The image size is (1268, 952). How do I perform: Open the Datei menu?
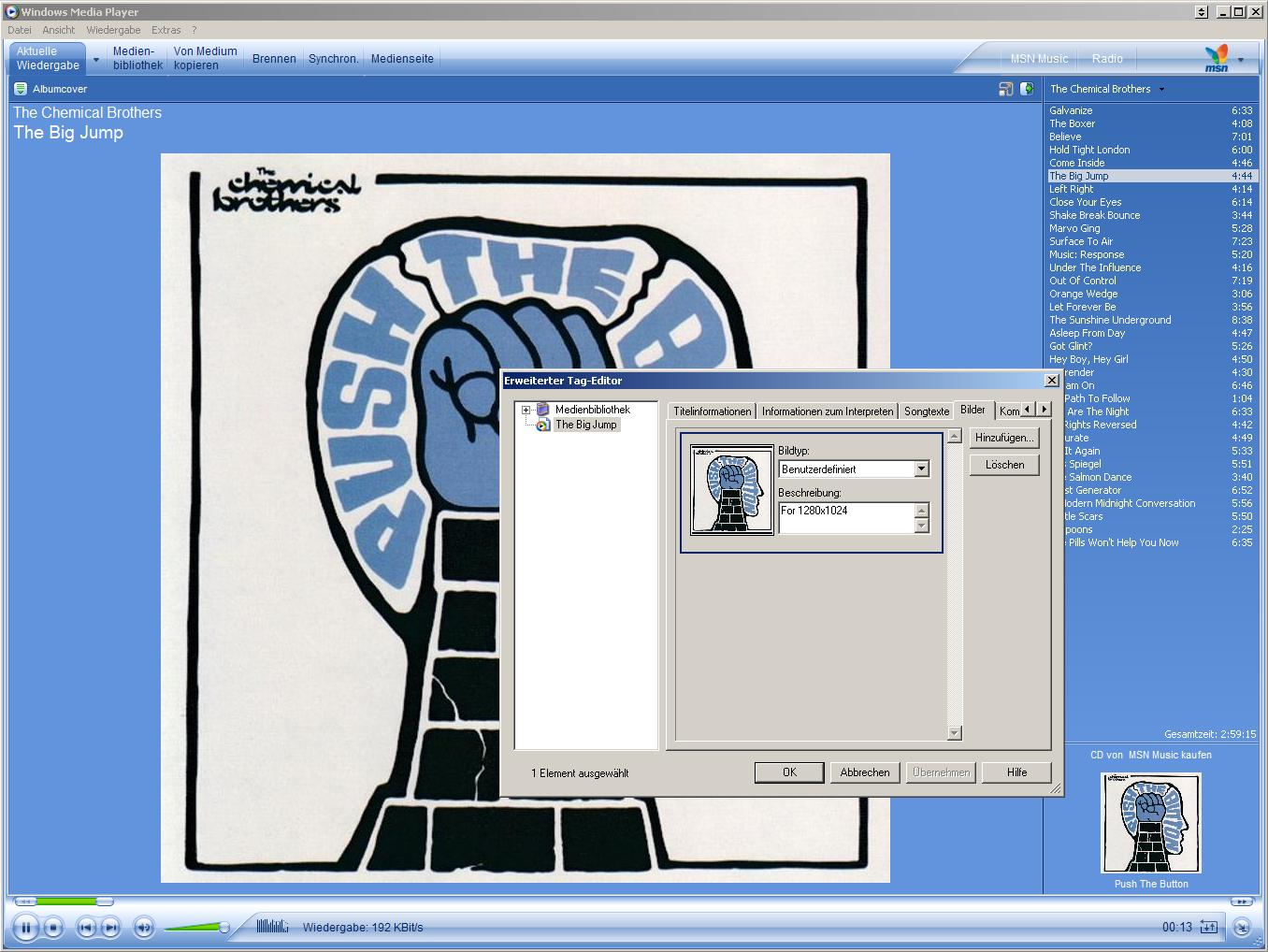point(20,30)
